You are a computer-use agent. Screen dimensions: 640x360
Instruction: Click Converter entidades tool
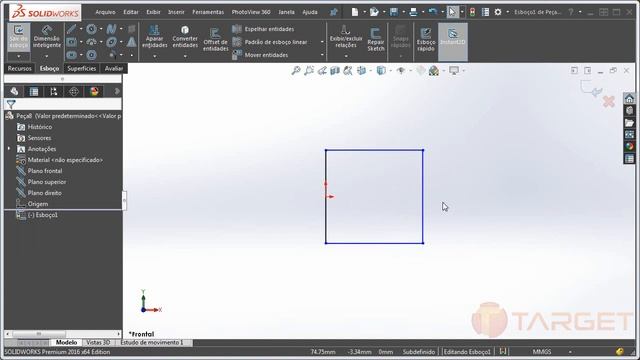point(185,37)
